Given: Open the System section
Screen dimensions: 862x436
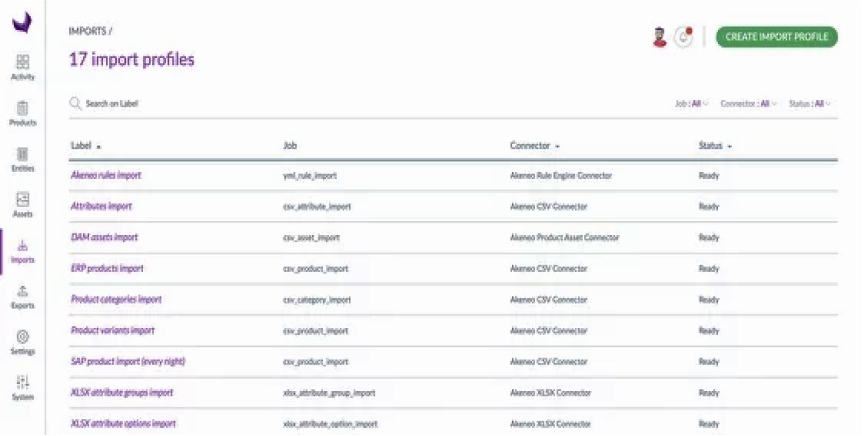Looking at the screenshot, I should coord(23,388).
